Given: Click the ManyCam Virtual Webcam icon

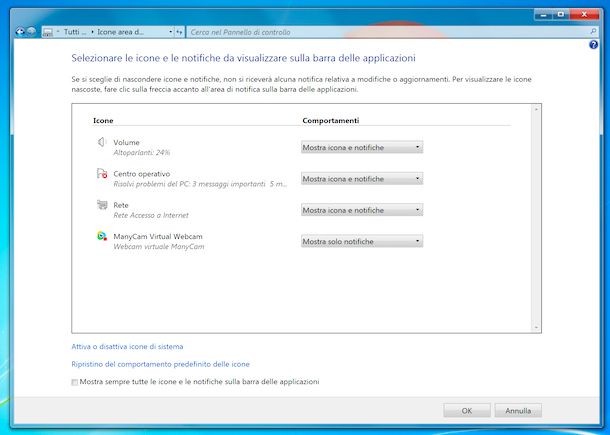Looking at the screenshot, I should (102, 236).
